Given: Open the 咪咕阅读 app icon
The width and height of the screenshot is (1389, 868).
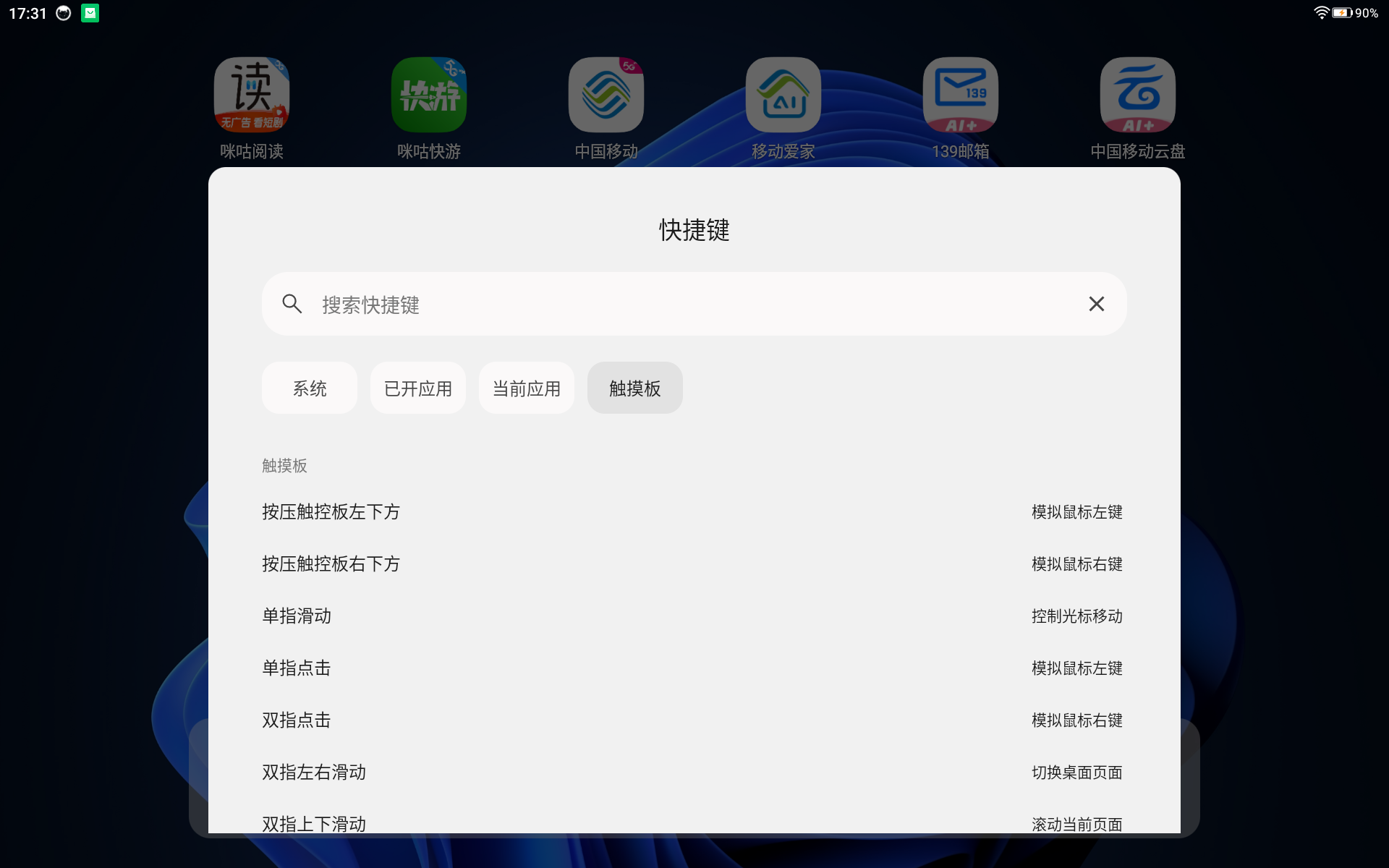Looking at the screenshot, I should 252,95.
